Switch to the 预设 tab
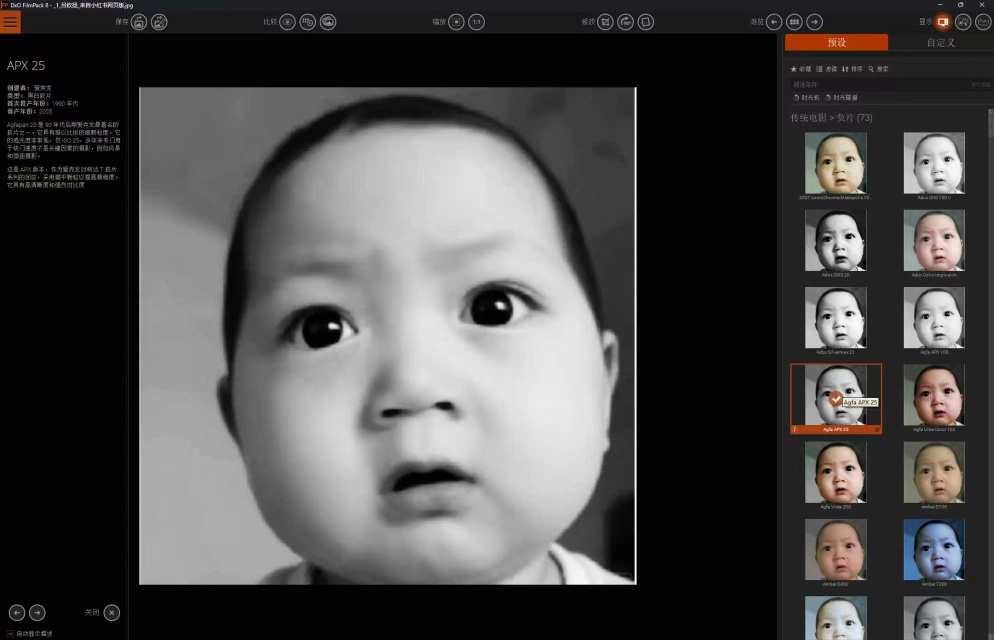Image resolution: width=994 pixels, height=640 pixels. 836,42
